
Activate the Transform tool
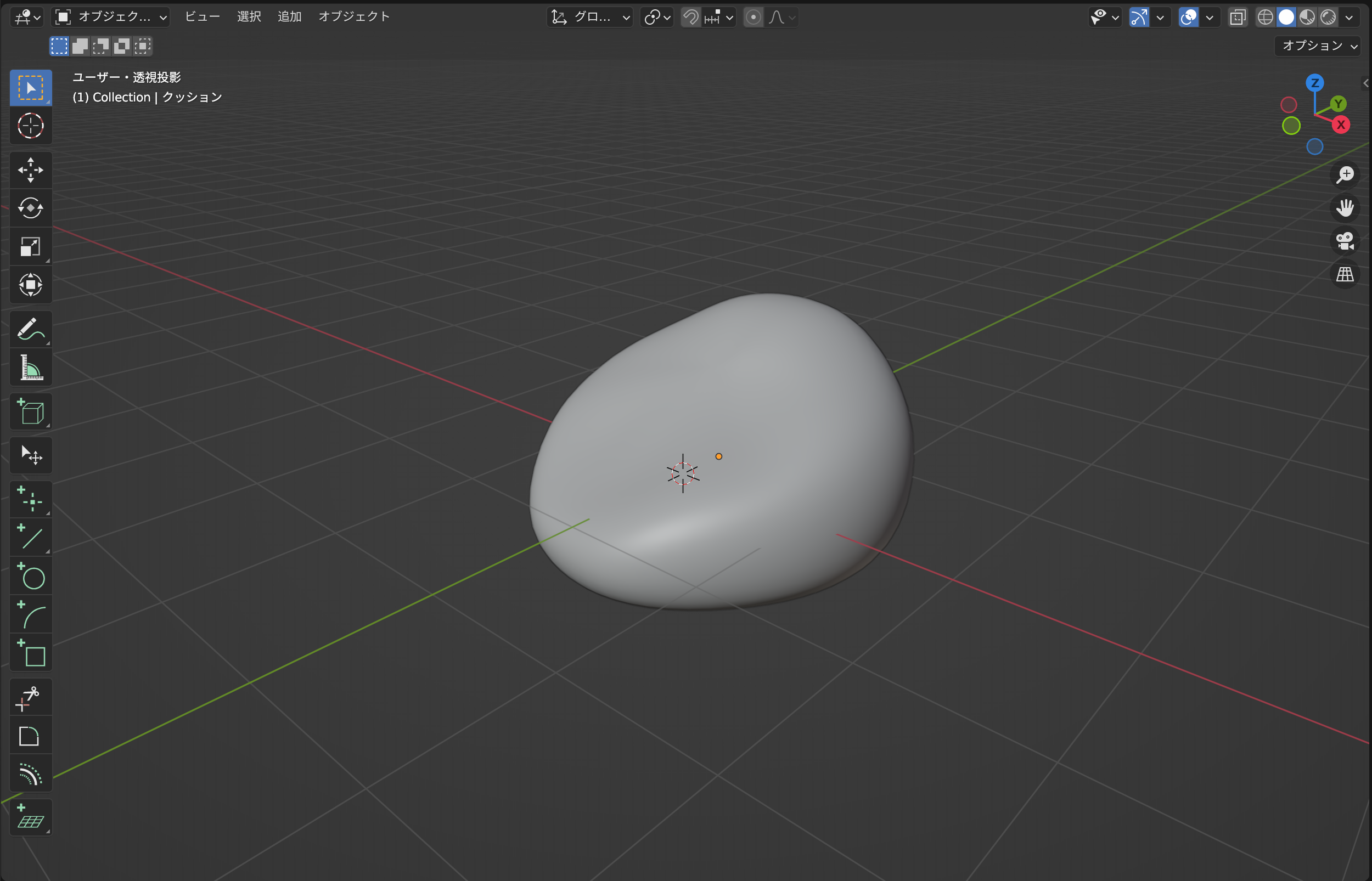(30, 284)
